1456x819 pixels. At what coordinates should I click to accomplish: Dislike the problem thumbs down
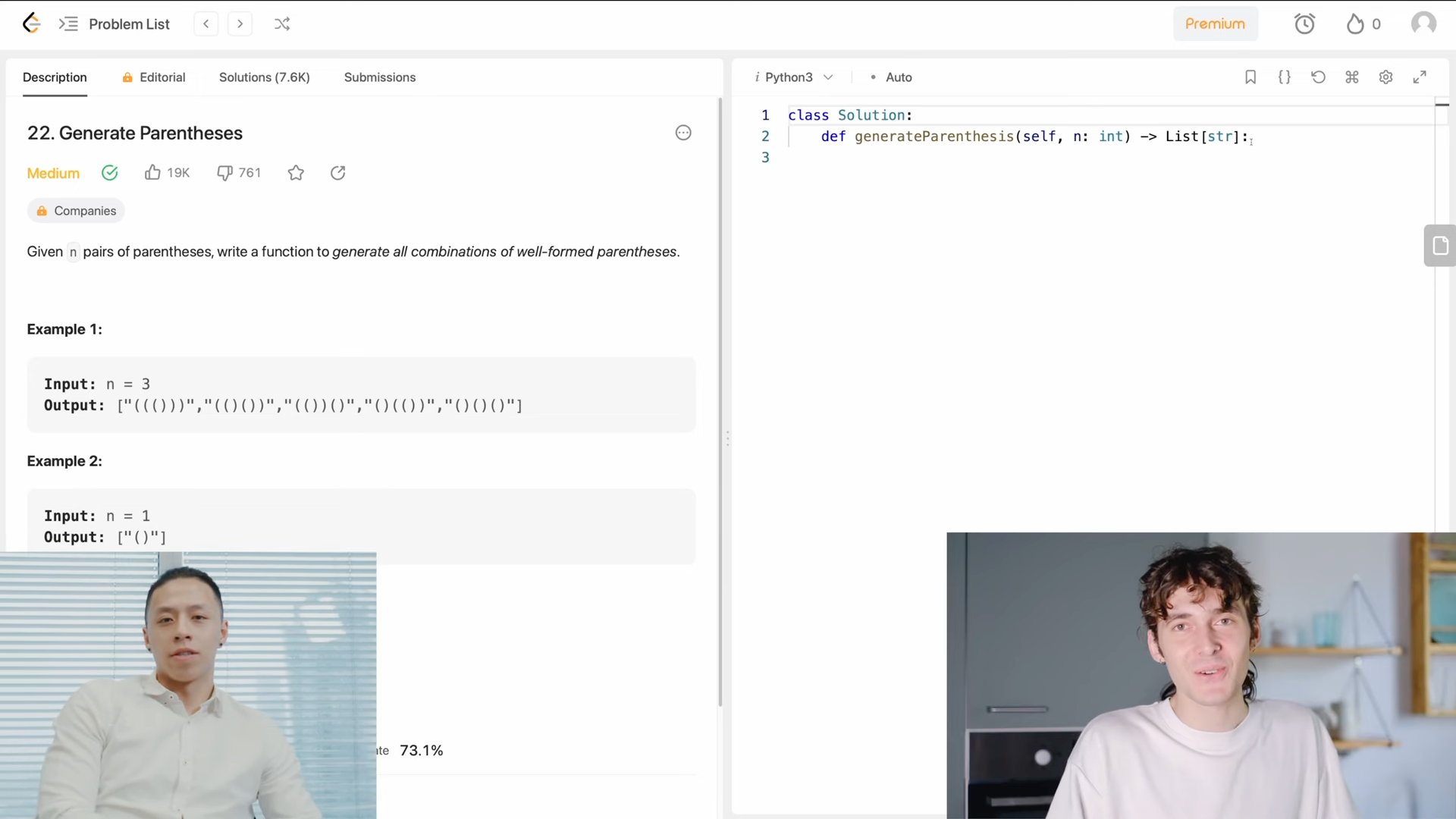click(224, 173)
